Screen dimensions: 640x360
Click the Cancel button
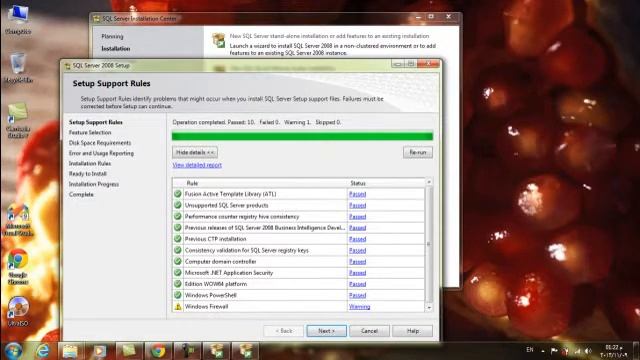click(369, 331)
